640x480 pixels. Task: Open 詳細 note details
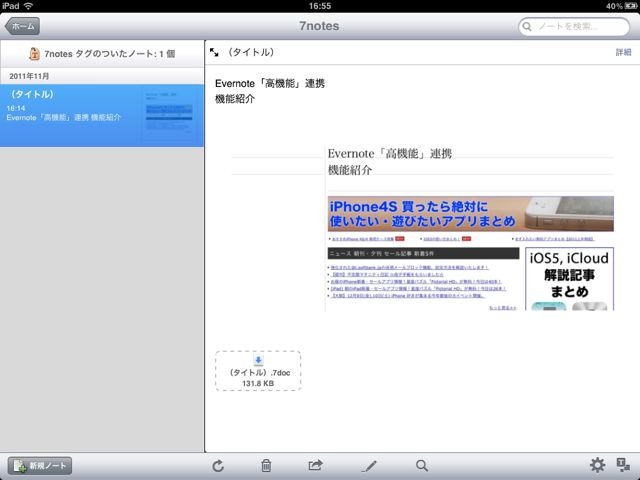tap(623, 52)
